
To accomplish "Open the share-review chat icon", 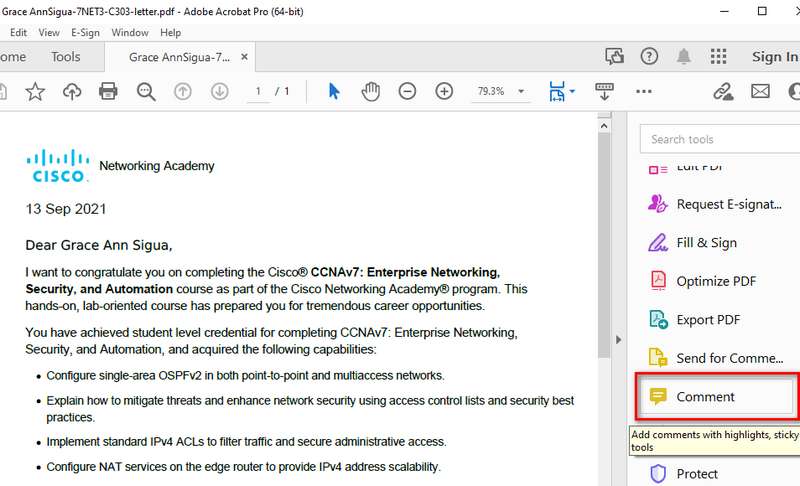I will pos(614,56).
